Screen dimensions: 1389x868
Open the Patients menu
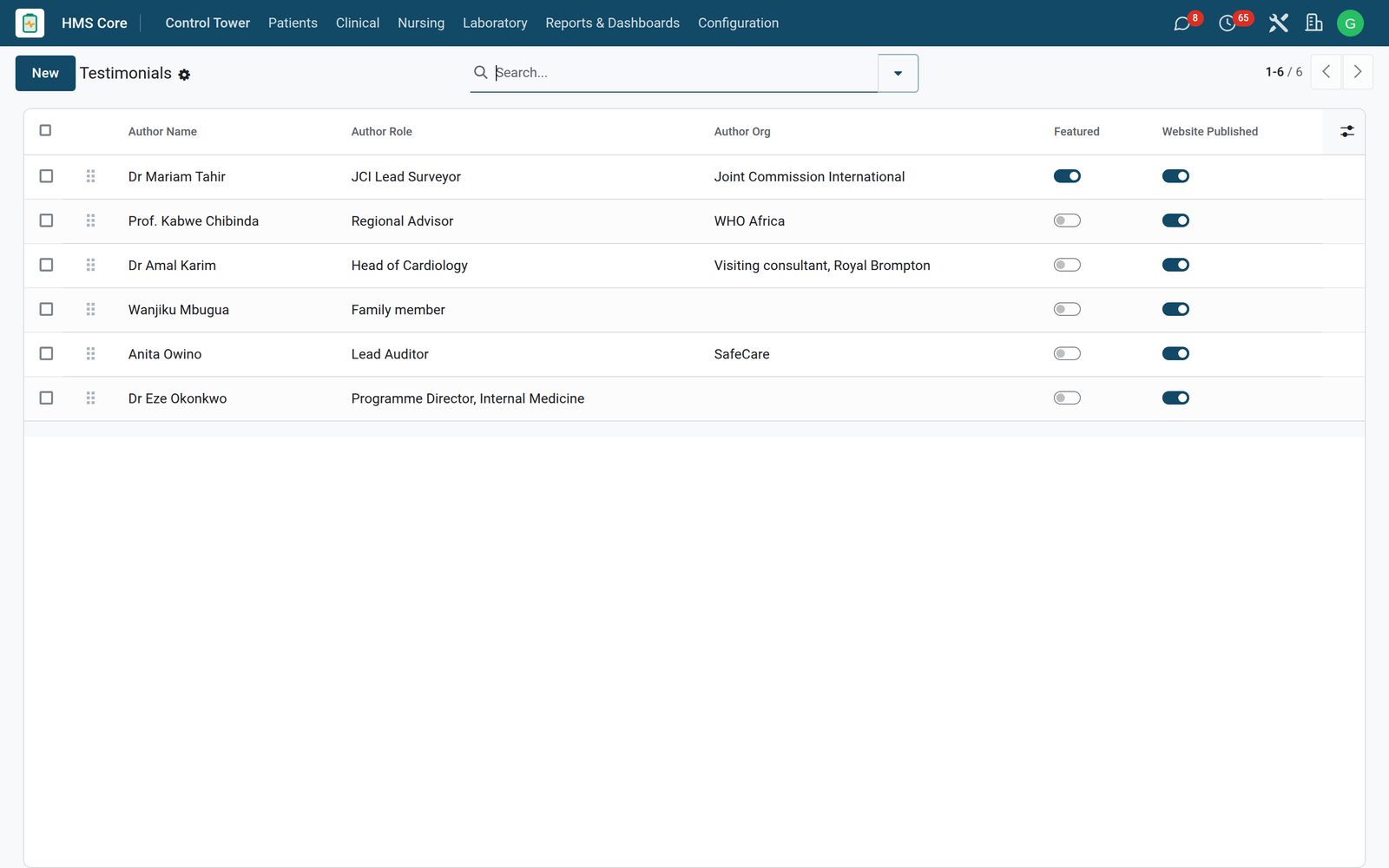click(293, 23)
